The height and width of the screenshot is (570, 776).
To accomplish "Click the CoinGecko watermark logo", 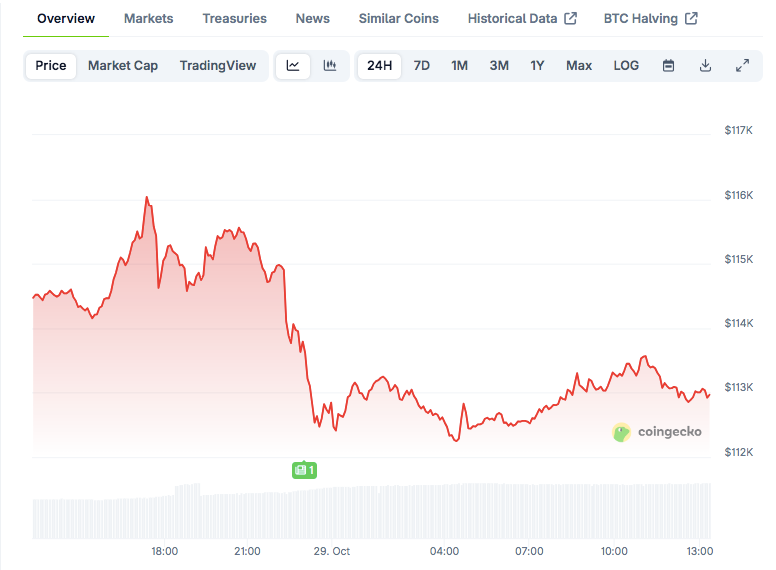I will click(x=657, y=432).
